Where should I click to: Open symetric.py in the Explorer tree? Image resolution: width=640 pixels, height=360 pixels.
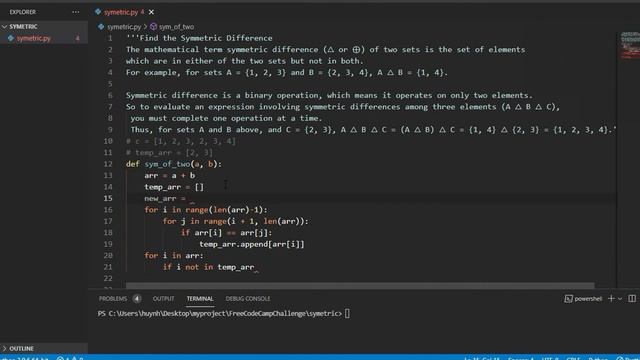click(x=34, y=38)
